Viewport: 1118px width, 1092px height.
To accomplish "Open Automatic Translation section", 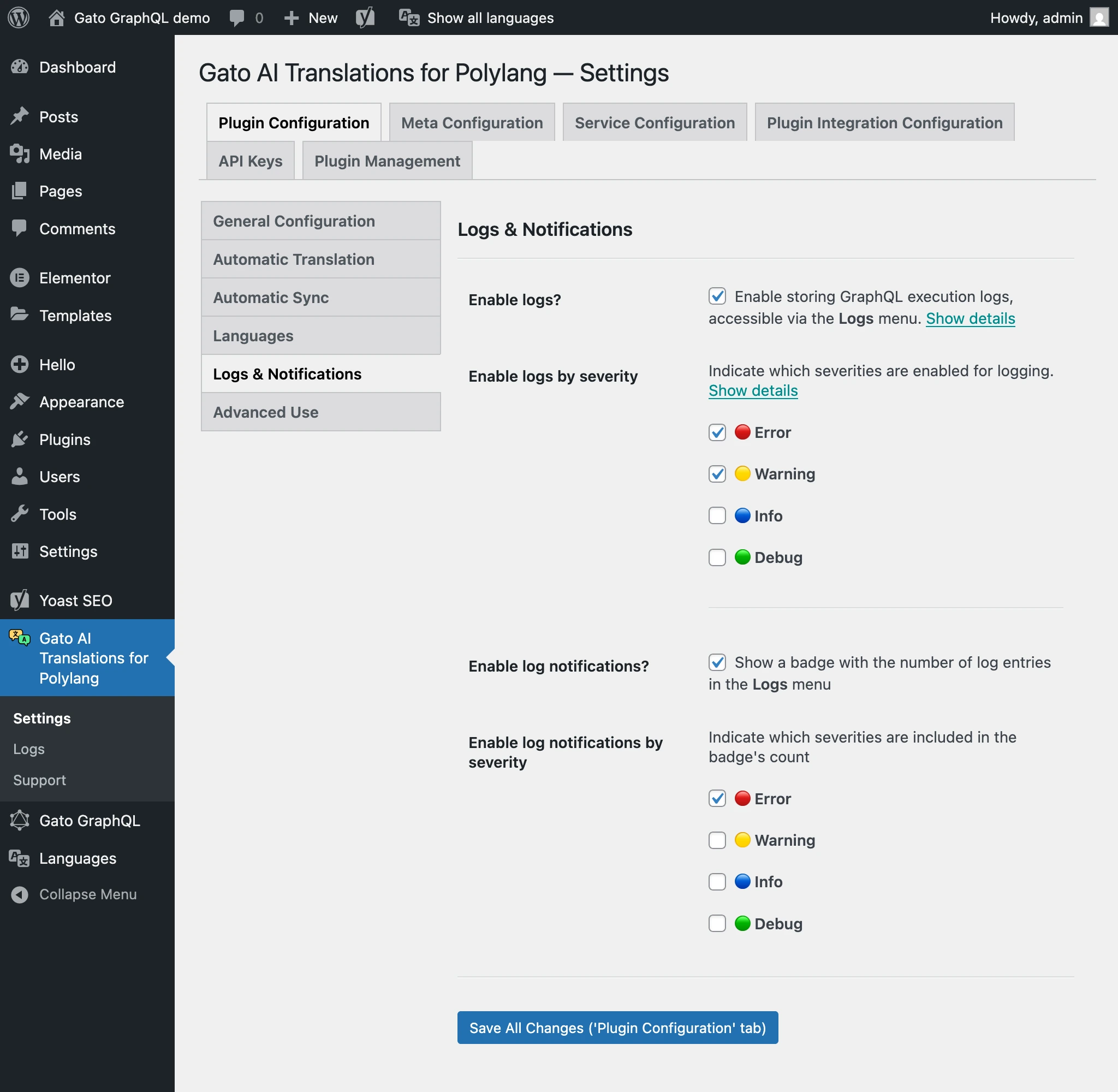I will coord(321,259).
